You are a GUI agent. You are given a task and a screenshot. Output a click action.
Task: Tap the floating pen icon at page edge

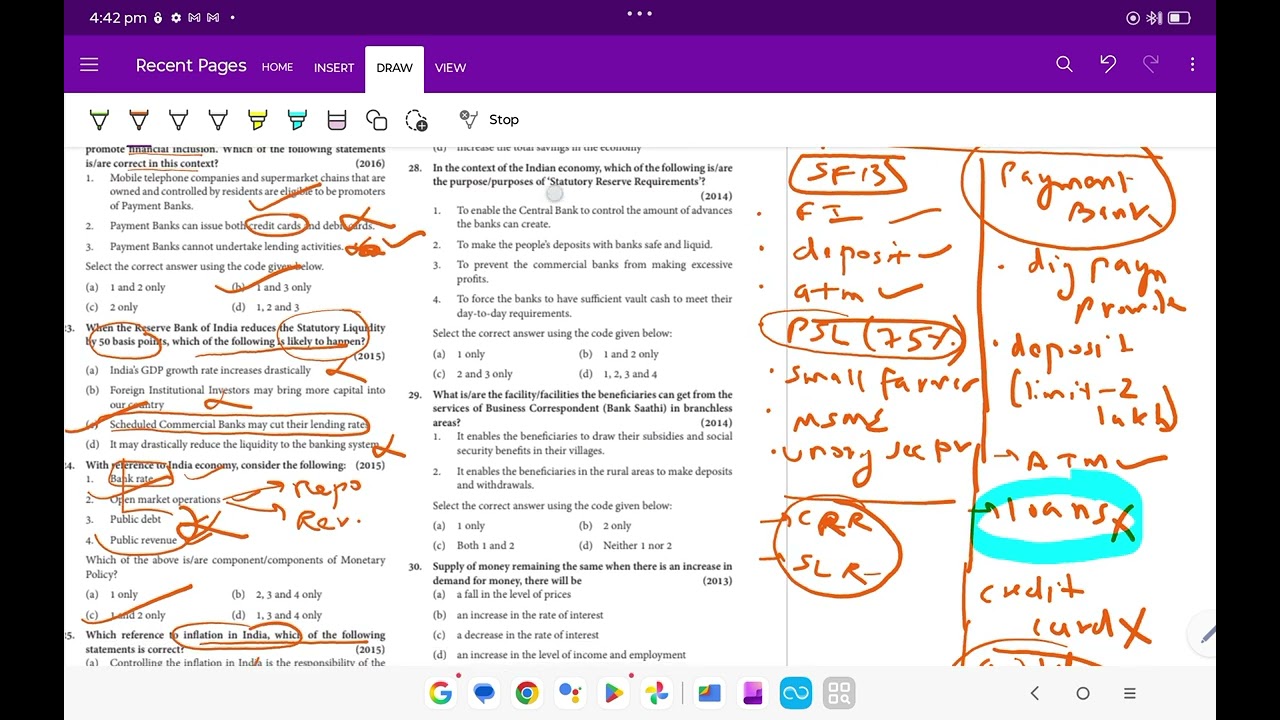pyautogui.click(x=1208, y=634)
